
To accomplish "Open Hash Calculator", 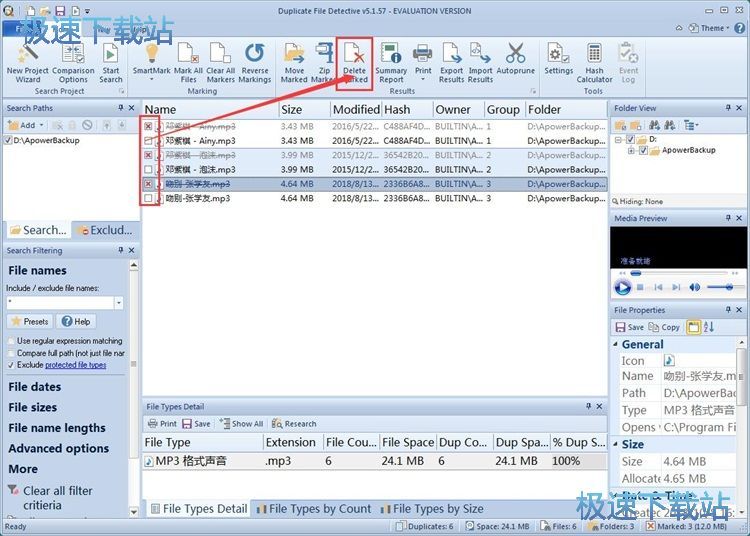I will pos(594,63).
